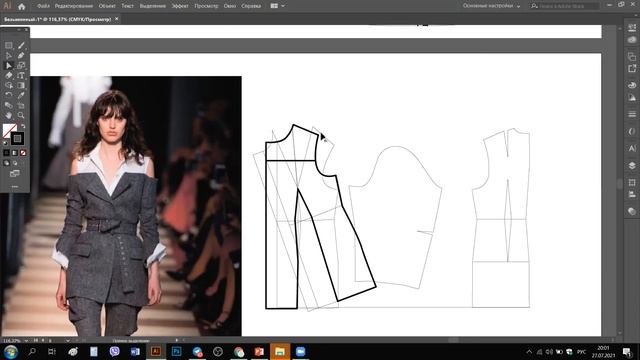
Task: Show hidden icons tray chevron
Action: (529, 352)
